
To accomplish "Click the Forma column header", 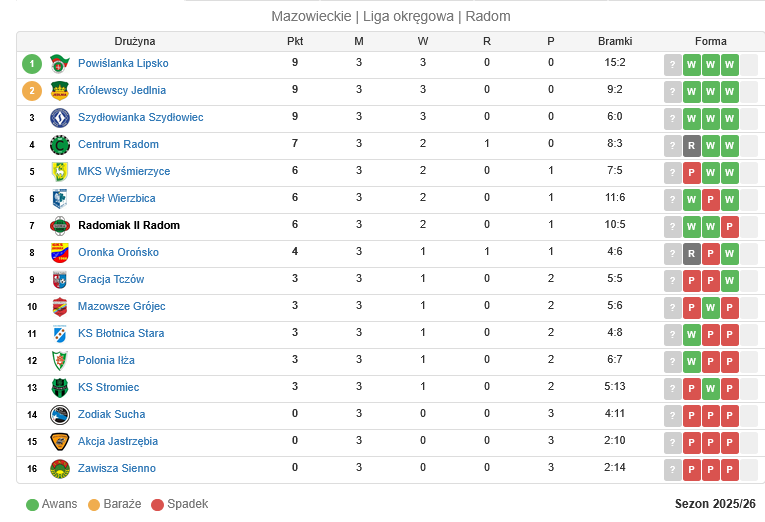I will tap(711, 42).
